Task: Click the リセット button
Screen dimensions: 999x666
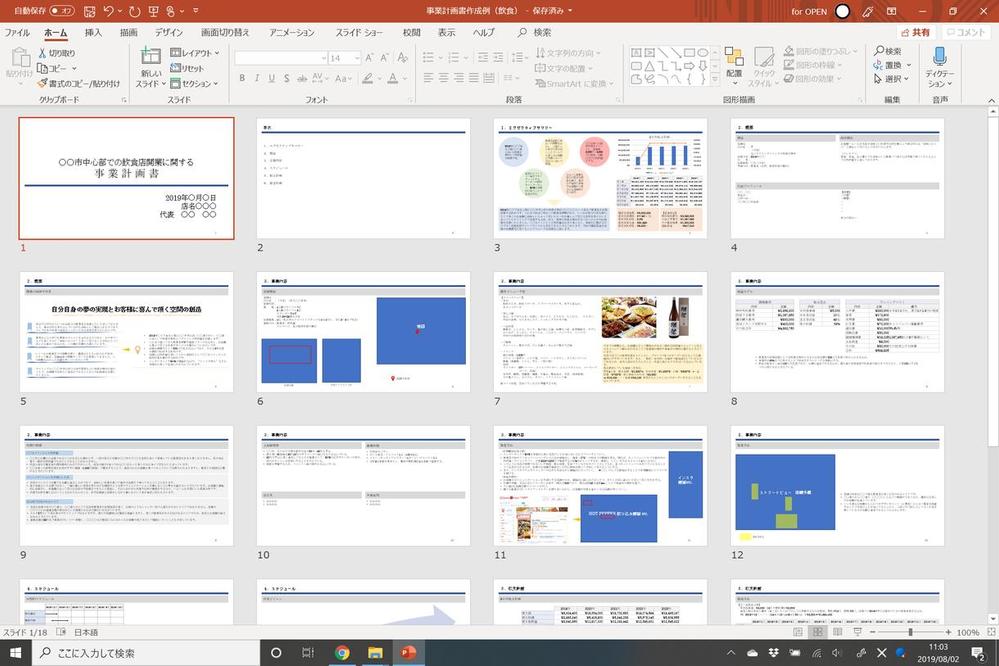Action: point(187,68)
